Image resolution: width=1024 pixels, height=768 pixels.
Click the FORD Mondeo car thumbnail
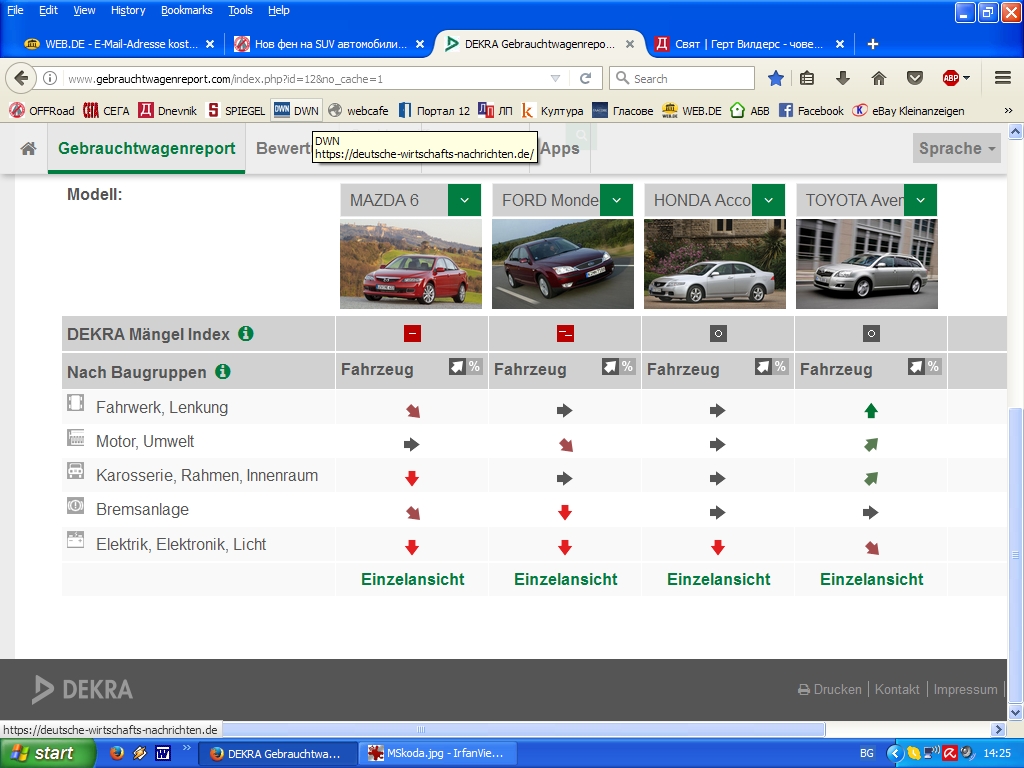[562, 264]
